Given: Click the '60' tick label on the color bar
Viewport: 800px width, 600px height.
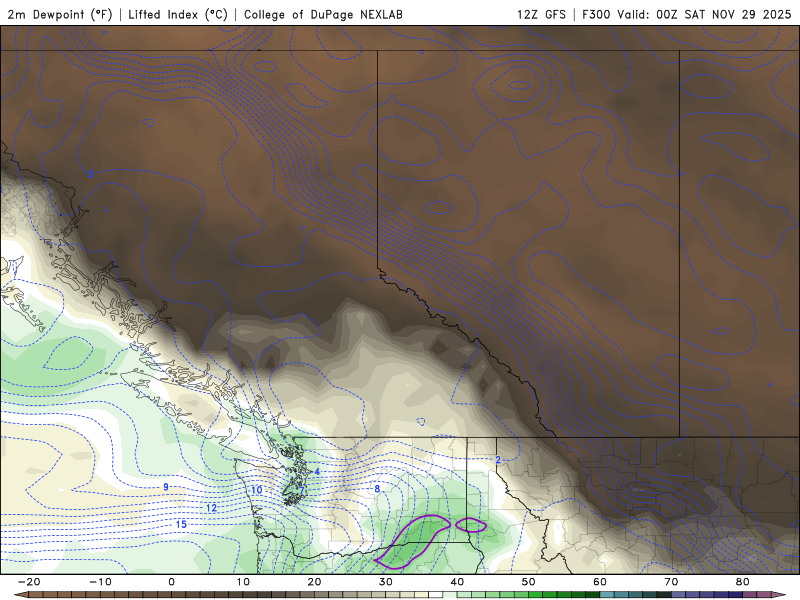Looking at the screenshot, I should coord(600,582).
